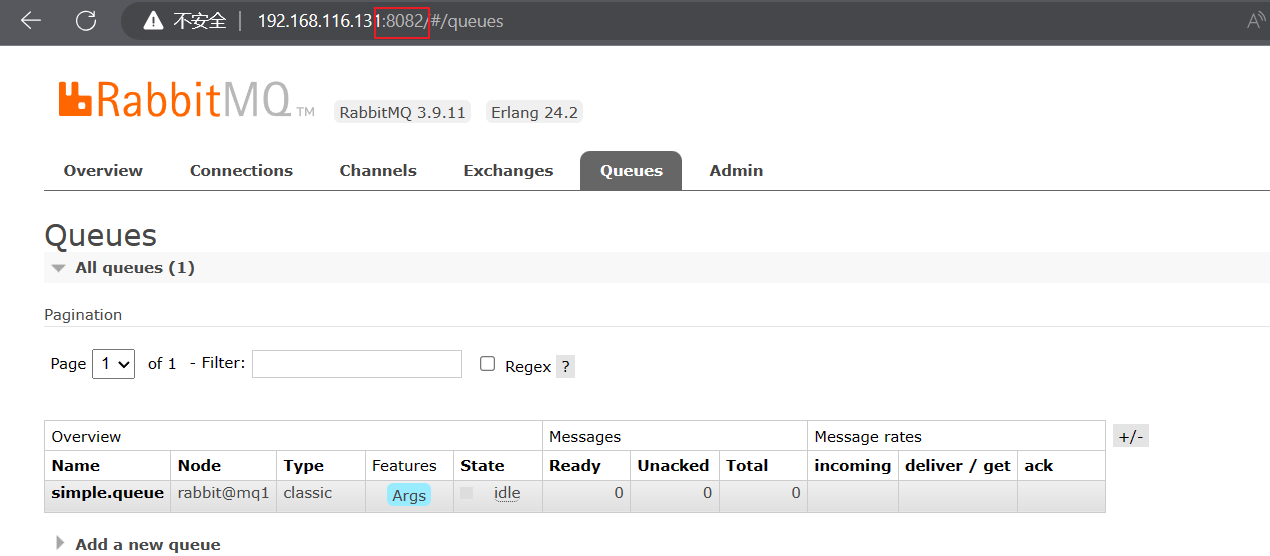Open the read-aloud icon in address bar

click(1256, 21)
